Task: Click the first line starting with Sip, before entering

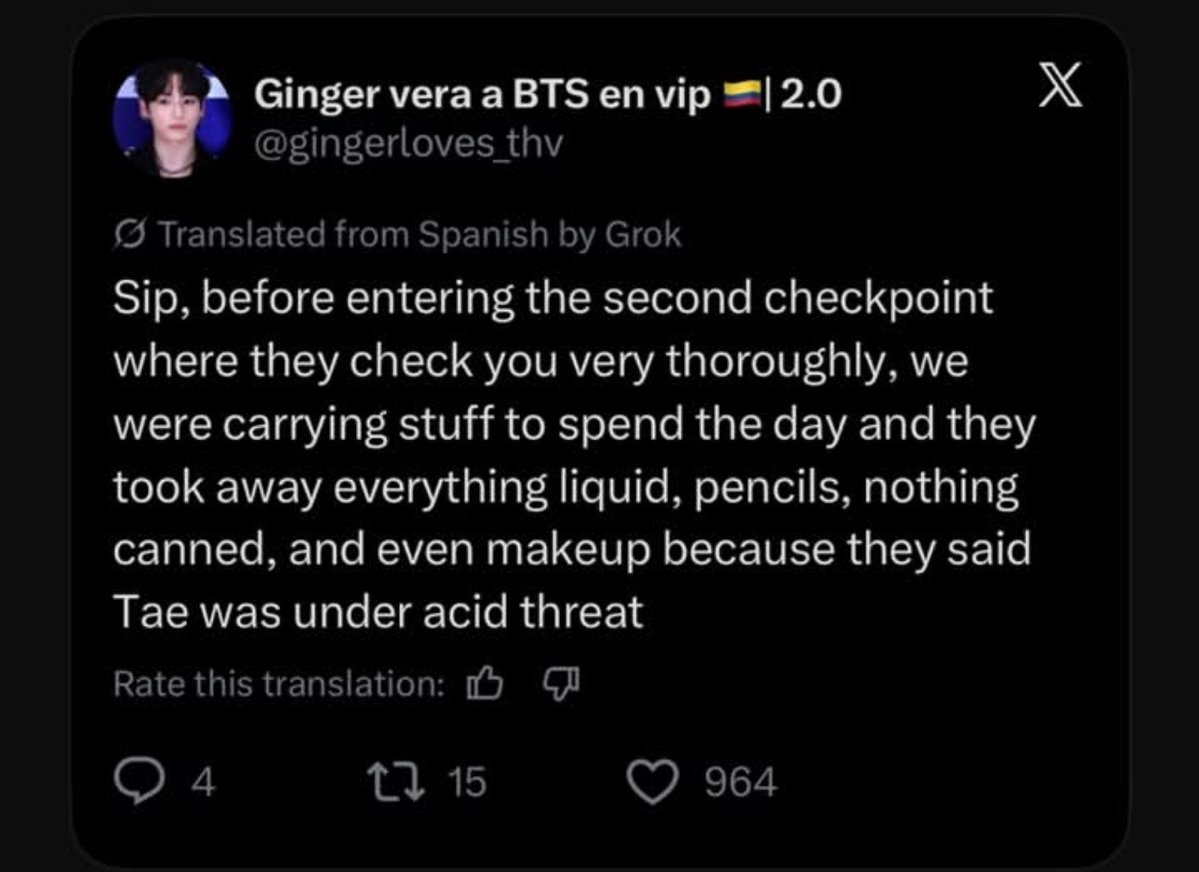Action: pyautogui.click(x=554, y=298)
